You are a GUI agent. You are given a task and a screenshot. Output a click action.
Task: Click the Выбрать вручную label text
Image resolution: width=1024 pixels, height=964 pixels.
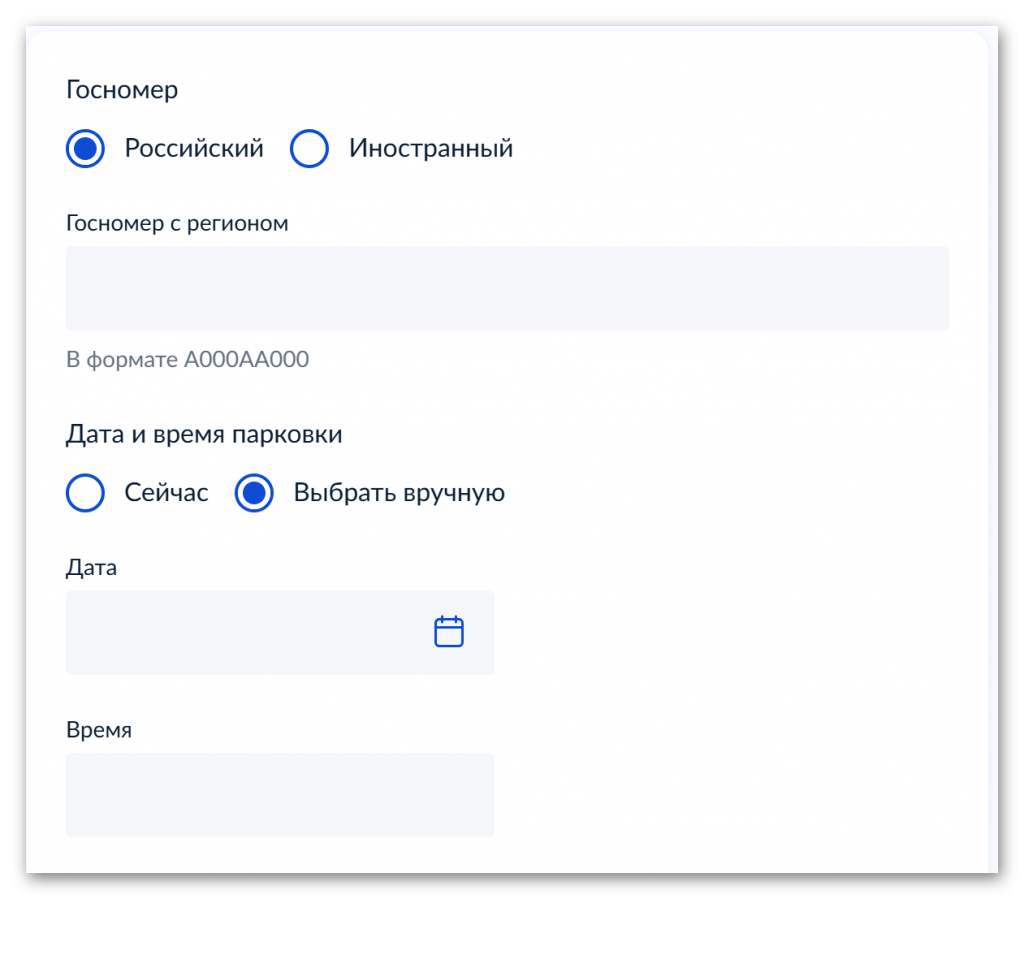(399, 493)
